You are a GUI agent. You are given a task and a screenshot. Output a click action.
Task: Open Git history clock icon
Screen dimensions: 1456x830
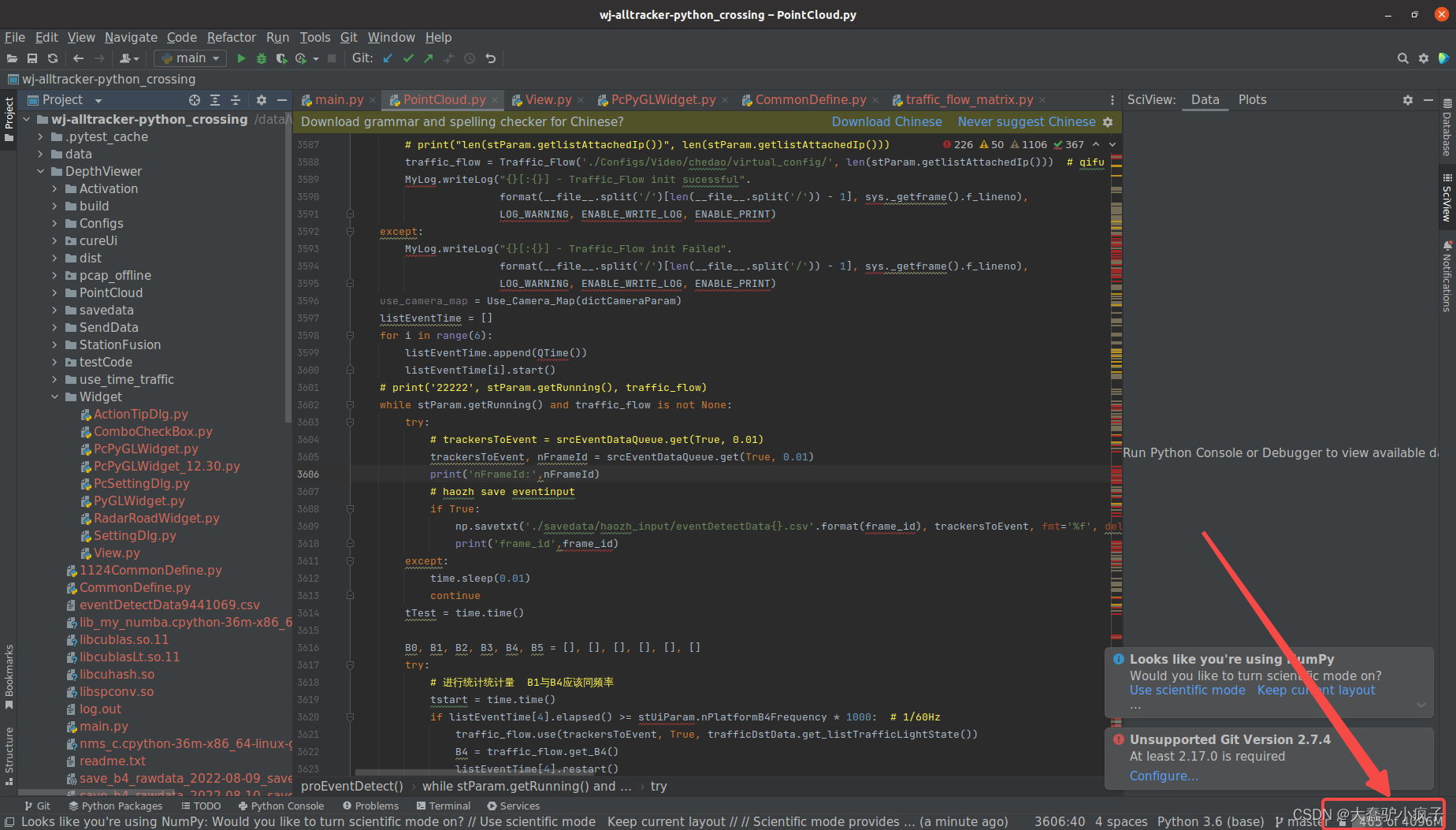coord(470,58)
